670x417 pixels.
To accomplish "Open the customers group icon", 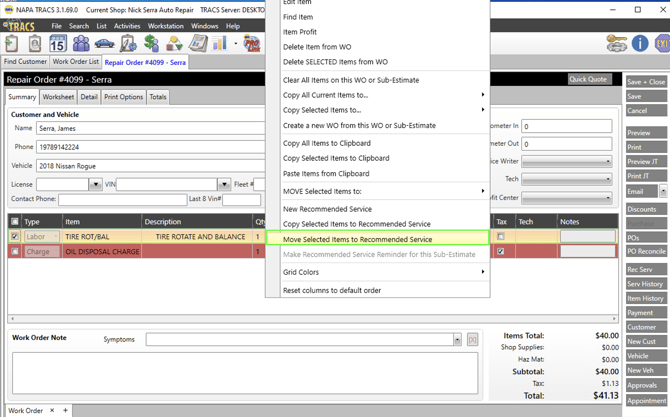I will pyautogui.click(x=81, y=44).
